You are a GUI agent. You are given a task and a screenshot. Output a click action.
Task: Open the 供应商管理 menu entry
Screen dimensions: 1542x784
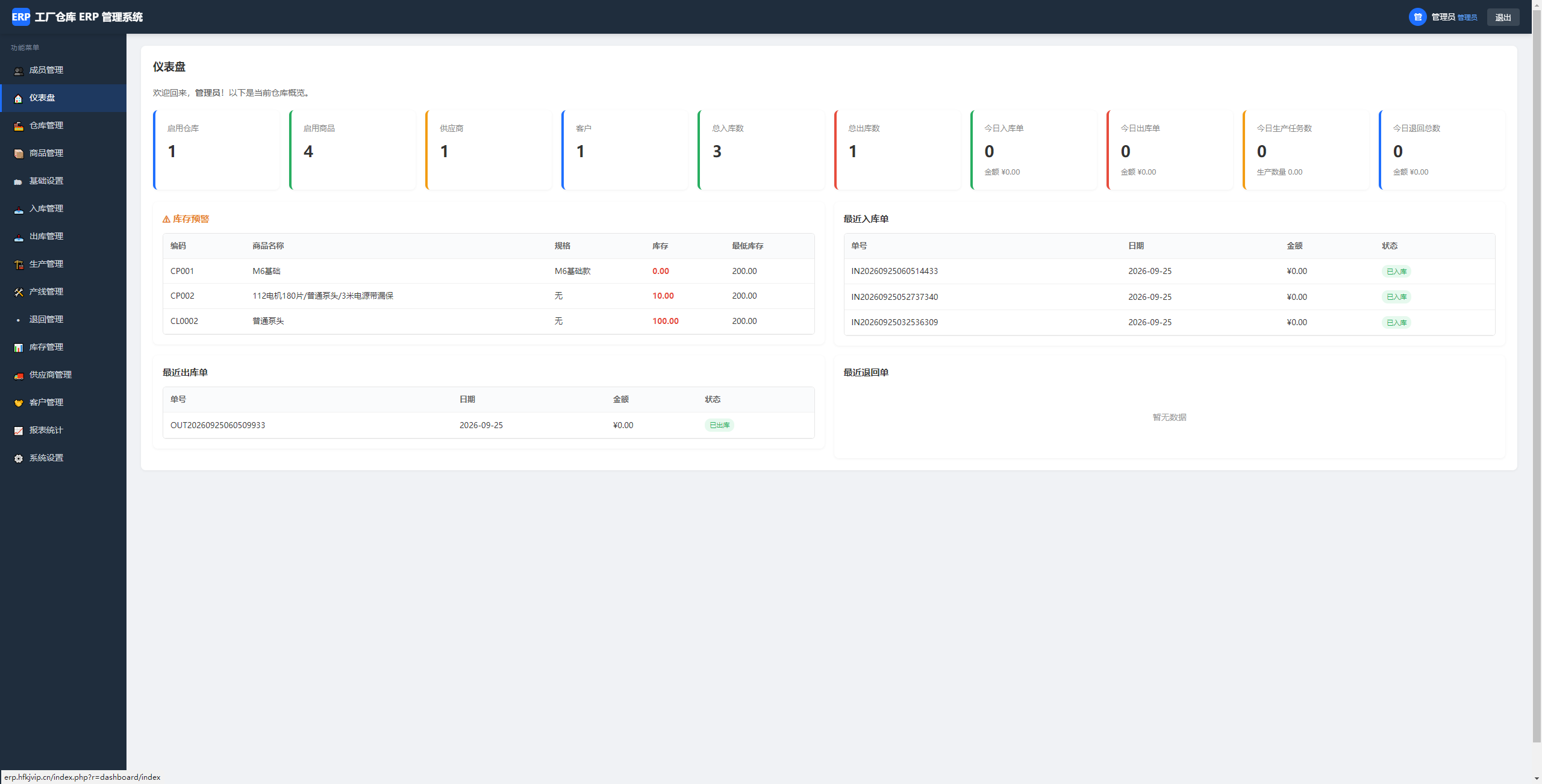click(63, 375)
